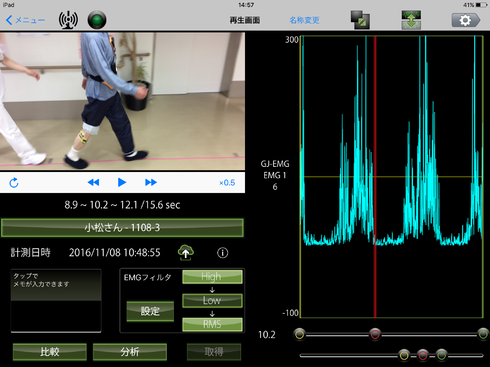Viewport: 490px width, 367px height.
Task: Tap the GJ-EMG EMG 1 channel label
Action: click(275, 175)
